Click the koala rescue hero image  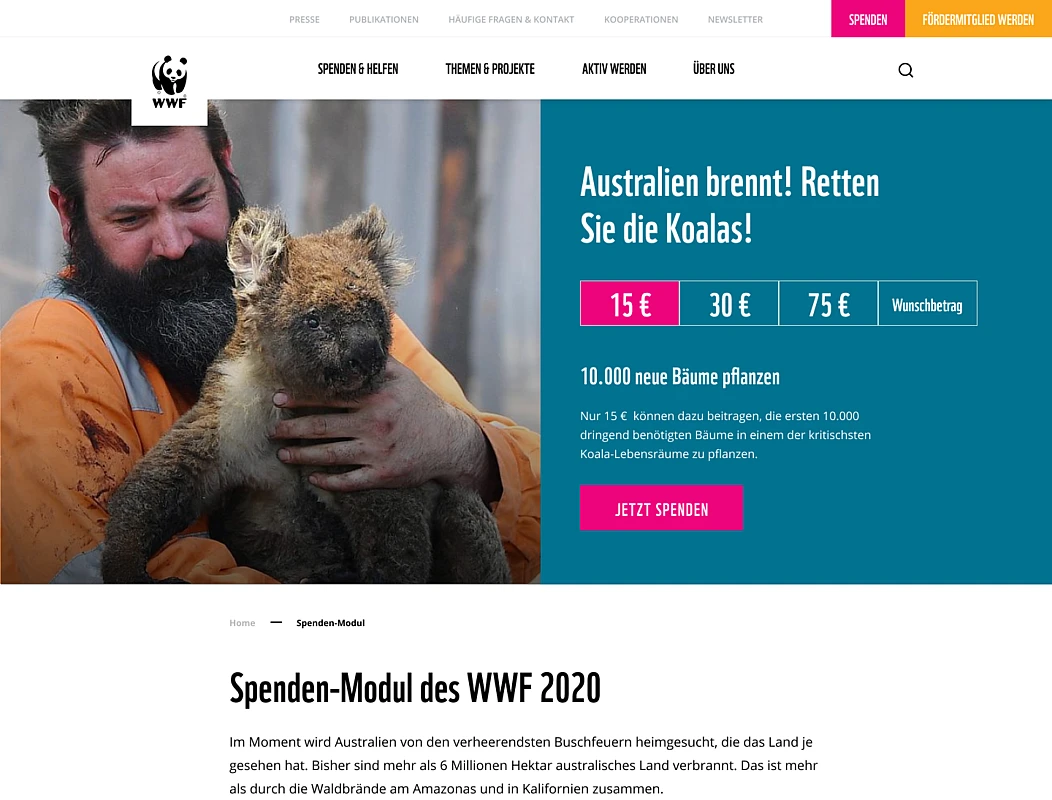pyautogui.click(x=270, y=342)
